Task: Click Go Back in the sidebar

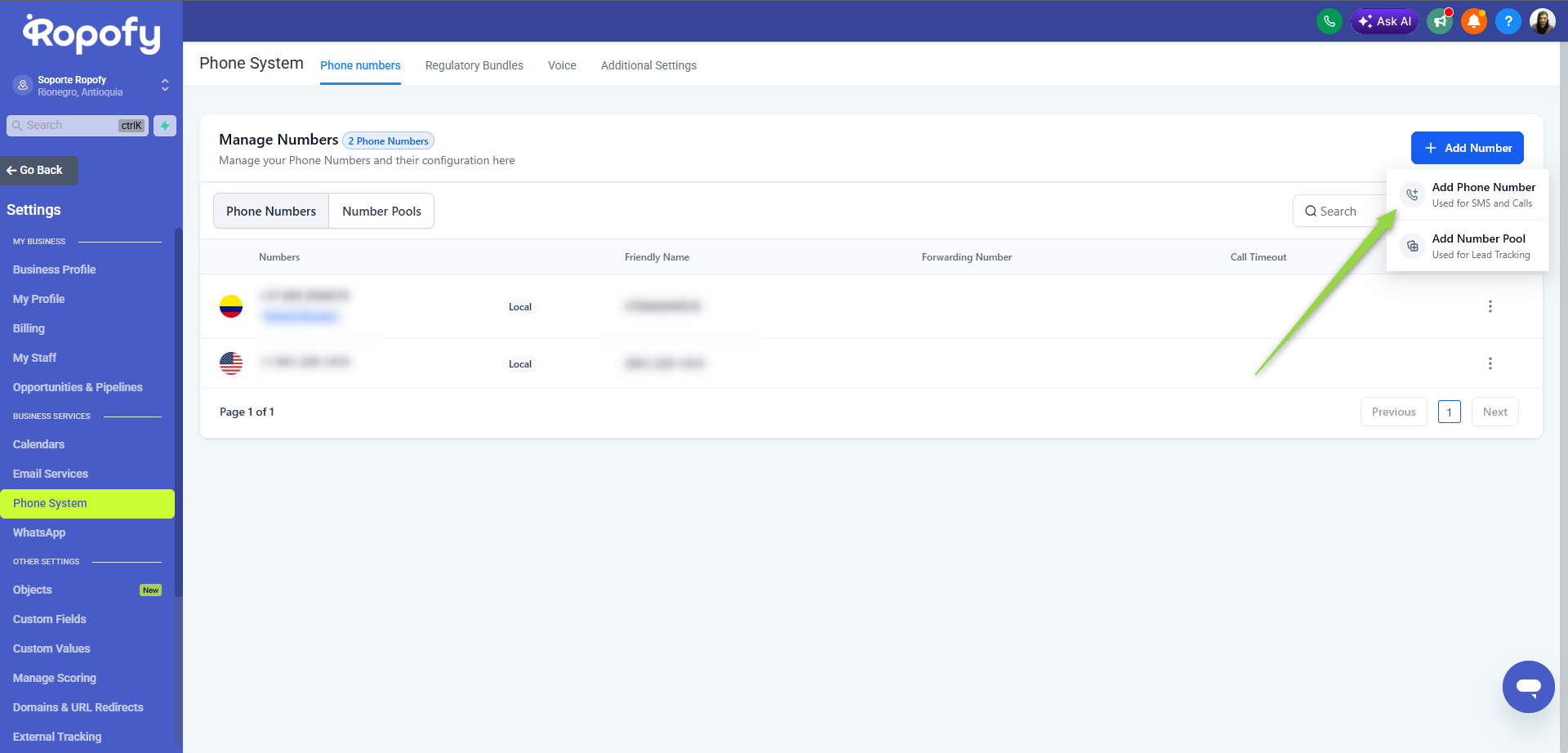Action: click(x=39, y=171)
